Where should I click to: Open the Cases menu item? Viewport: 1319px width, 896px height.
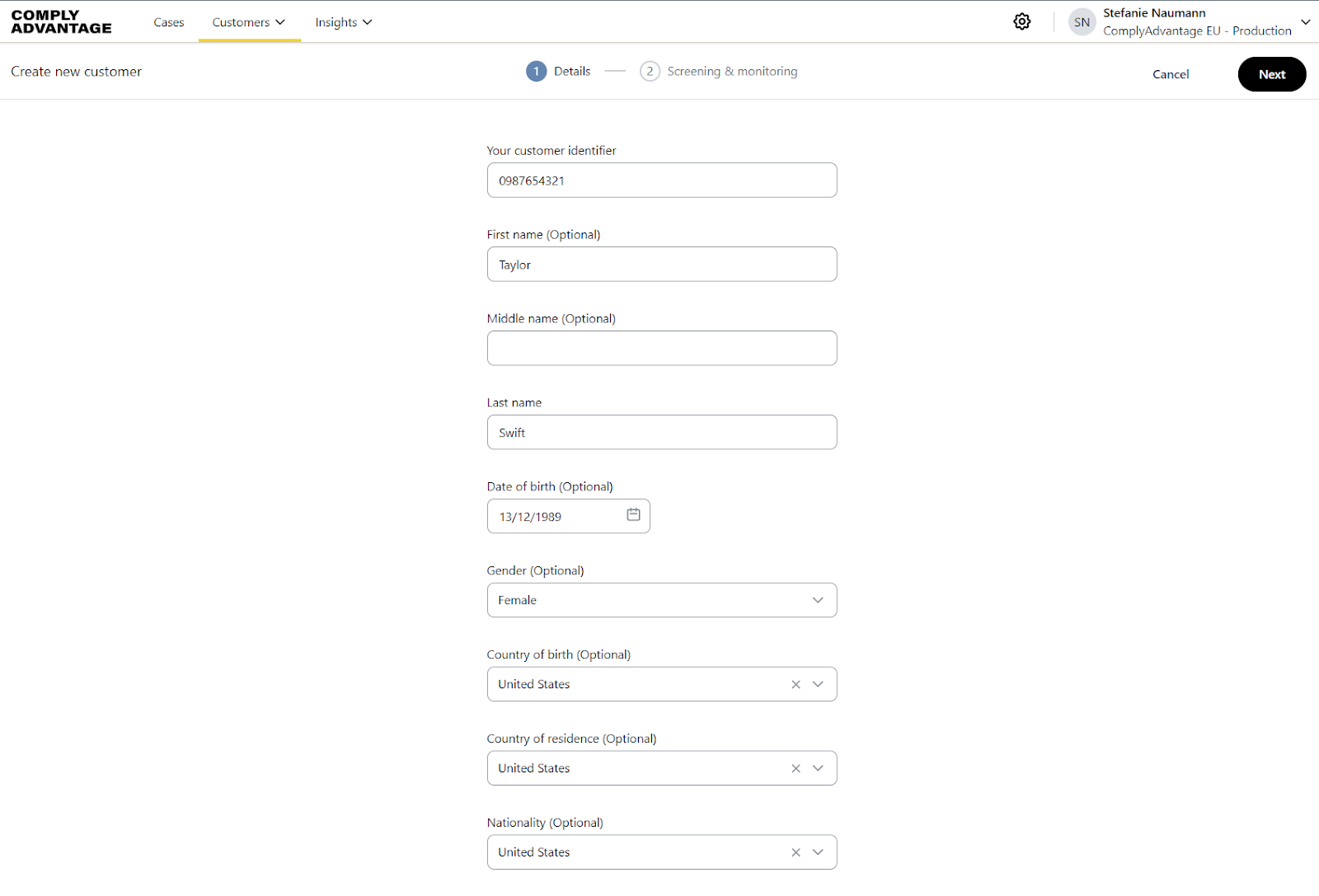pyautogui.click(x=169, y=22)
